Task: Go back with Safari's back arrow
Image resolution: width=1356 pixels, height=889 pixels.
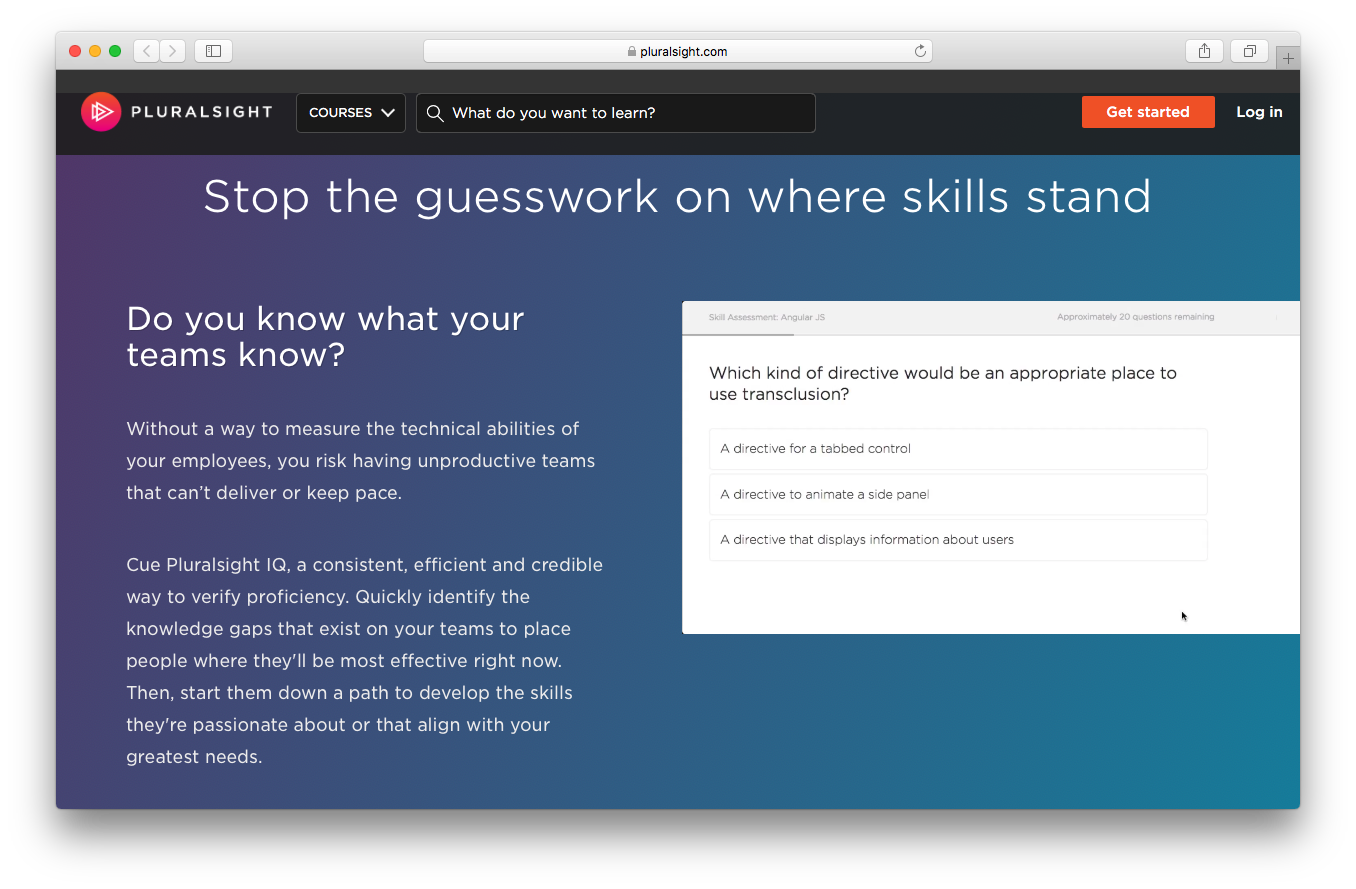Action: (x=146, y=51)
